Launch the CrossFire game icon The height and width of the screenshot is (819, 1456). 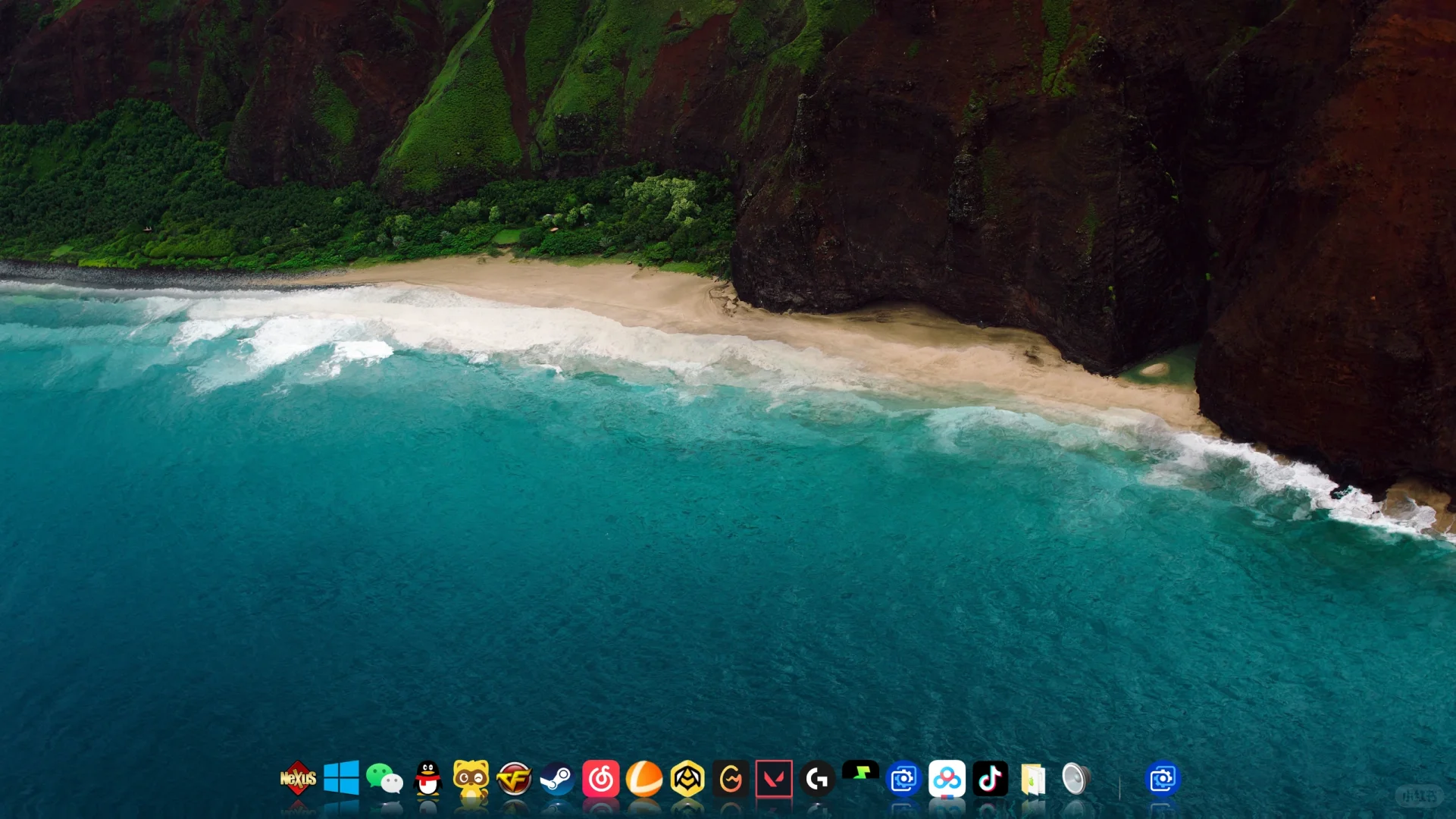pos(514,778)
